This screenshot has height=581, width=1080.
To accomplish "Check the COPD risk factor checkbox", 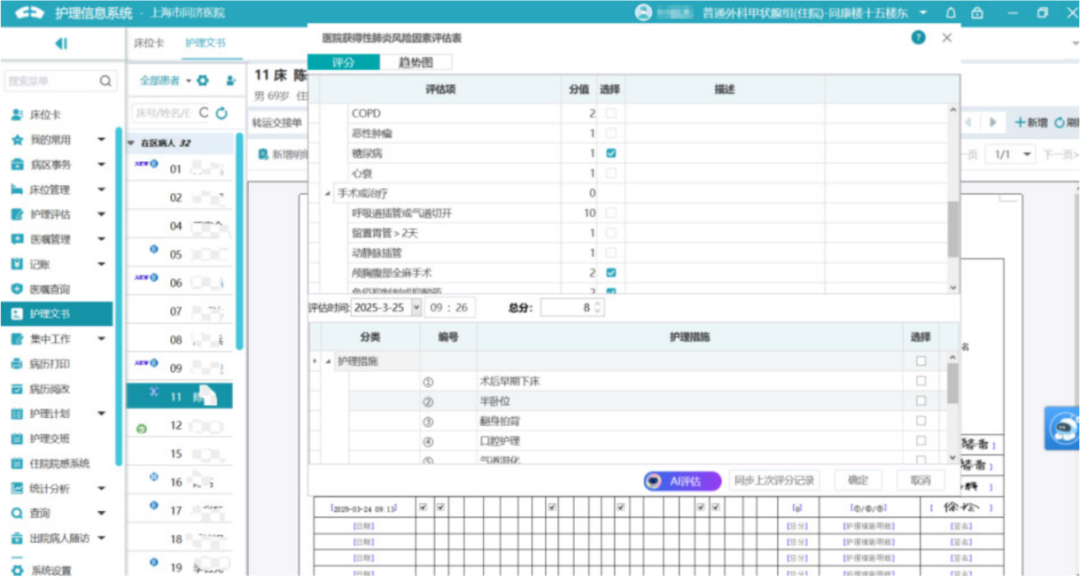I will coord(610,114).
